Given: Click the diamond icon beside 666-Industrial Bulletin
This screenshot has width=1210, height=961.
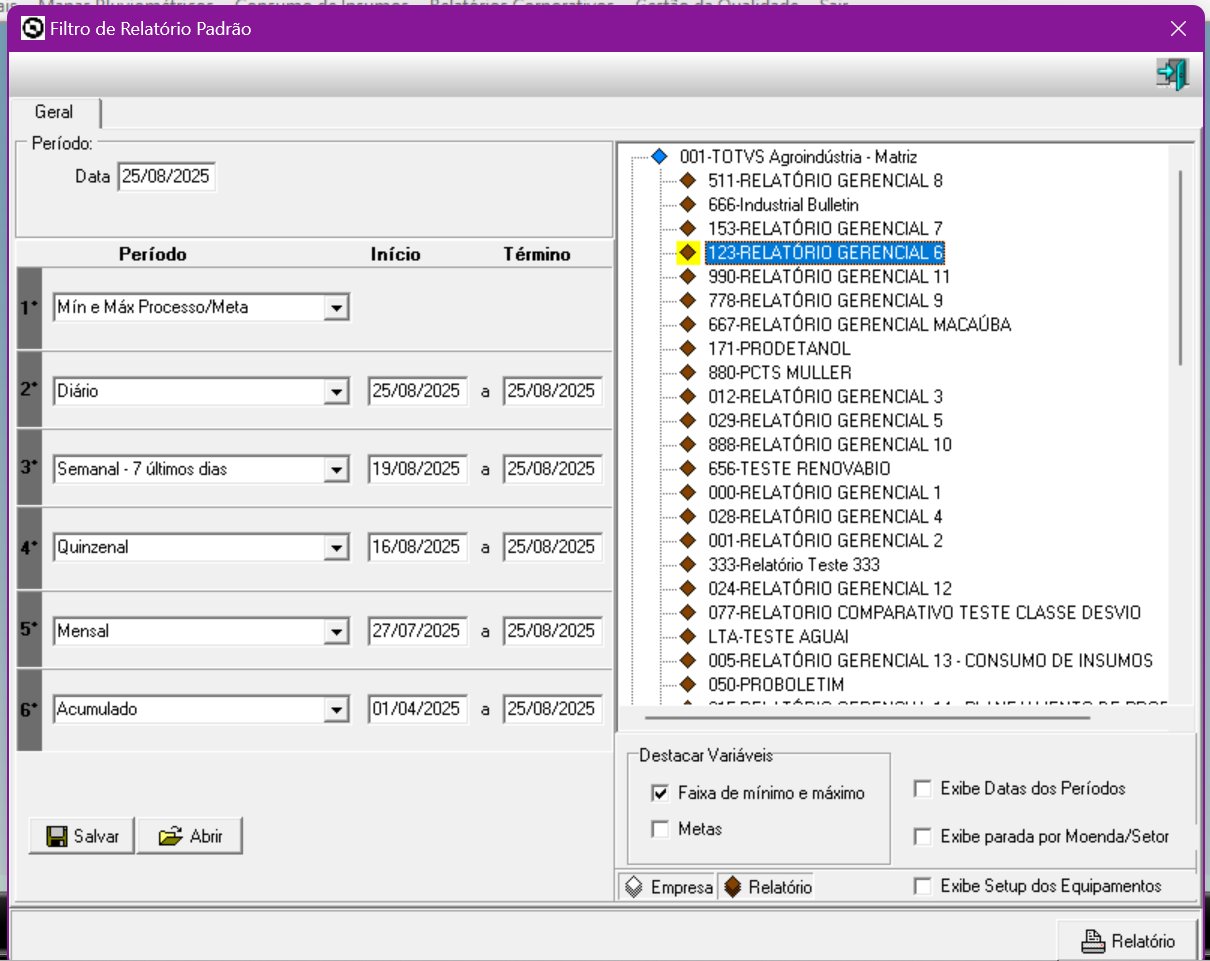Looking at the screenshot, I should (688, 205).
